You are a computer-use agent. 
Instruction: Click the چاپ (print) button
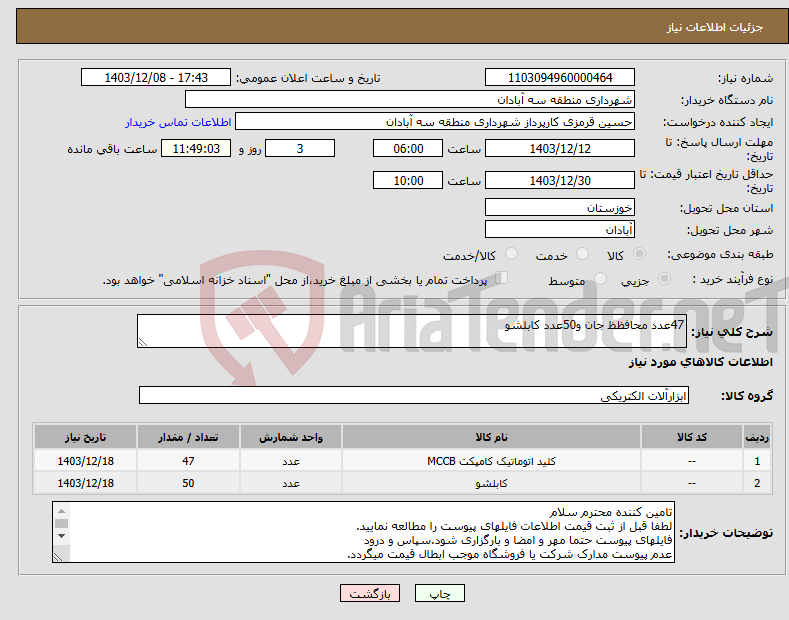pyautogui.click(x=439, y=593)
